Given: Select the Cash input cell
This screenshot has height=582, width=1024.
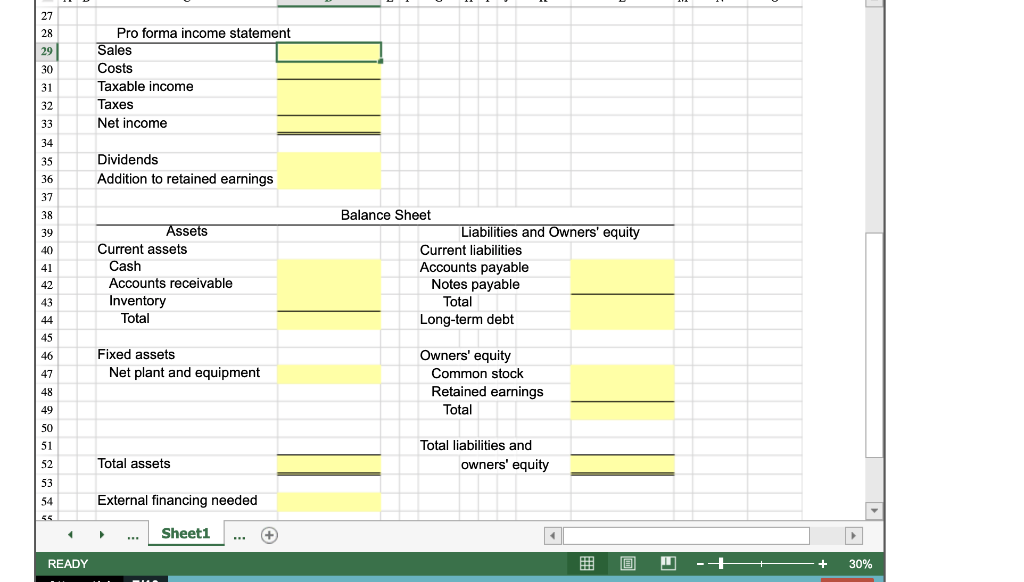Looking at the screenshot, I should click(x=328, y=268).
